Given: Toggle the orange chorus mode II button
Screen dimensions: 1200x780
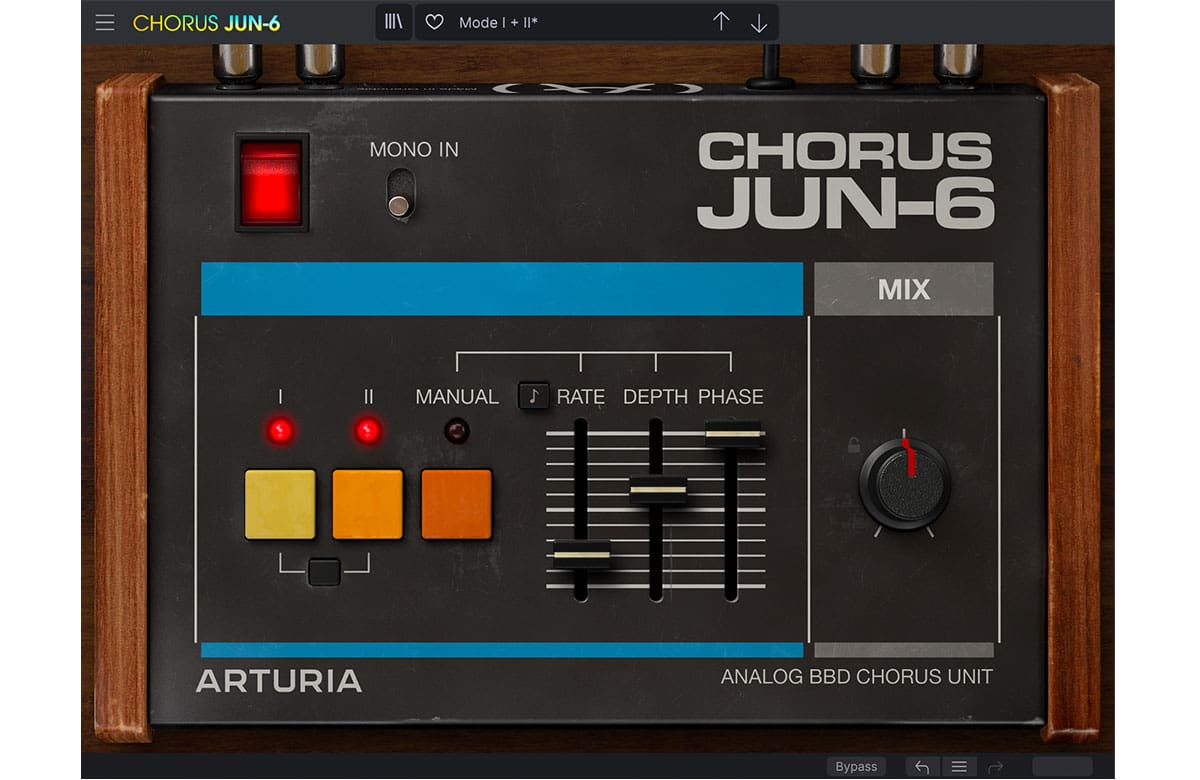Looking at the screenshot, I should pos(368,504).
